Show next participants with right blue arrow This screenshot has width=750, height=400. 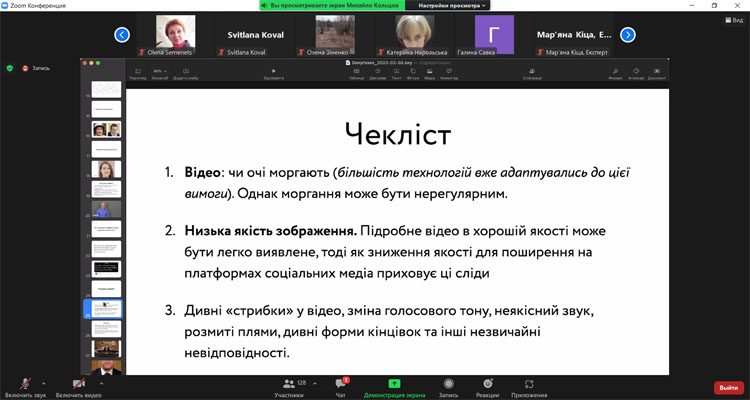628,35
